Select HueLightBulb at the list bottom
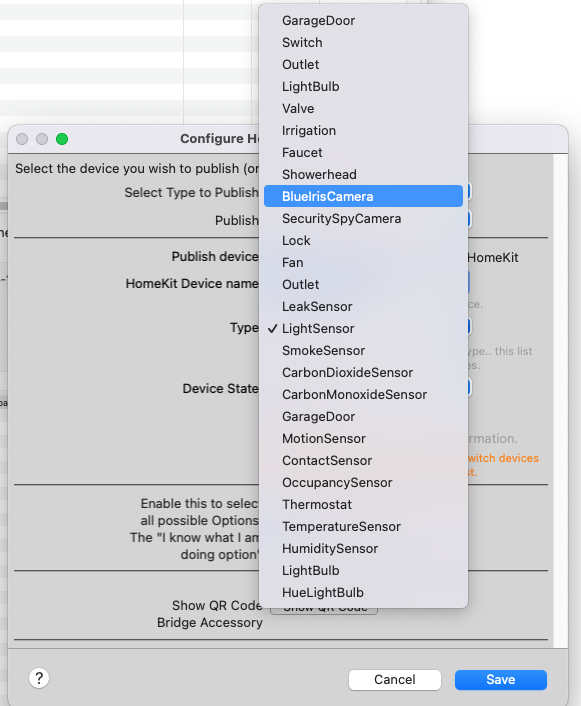Image resolution: width=581 pixels, height=706 pixels. click(363, 592)
